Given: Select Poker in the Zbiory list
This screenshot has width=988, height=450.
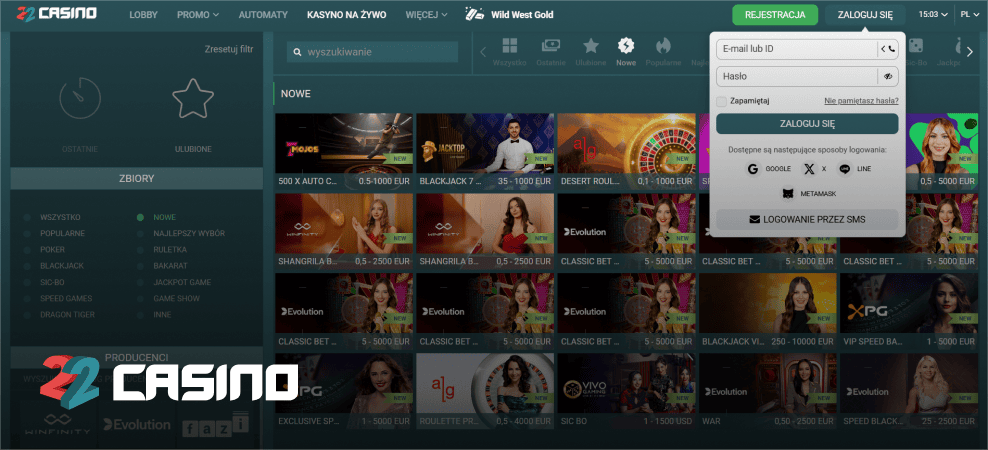Looking at the screenshot, I should (x=53, y=250).
